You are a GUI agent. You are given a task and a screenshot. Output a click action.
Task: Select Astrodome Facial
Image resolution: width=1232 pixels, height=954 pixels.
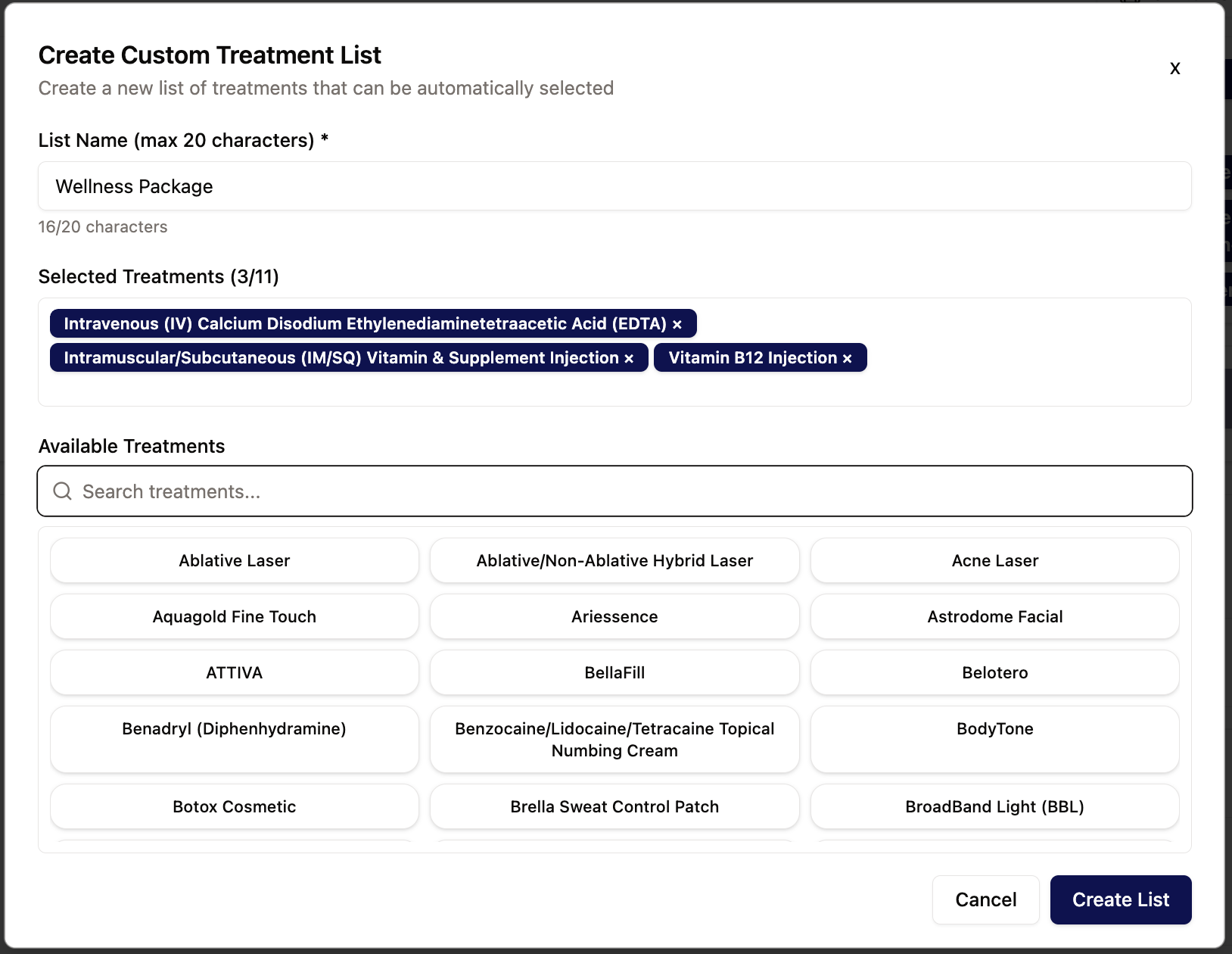(994, 616)
